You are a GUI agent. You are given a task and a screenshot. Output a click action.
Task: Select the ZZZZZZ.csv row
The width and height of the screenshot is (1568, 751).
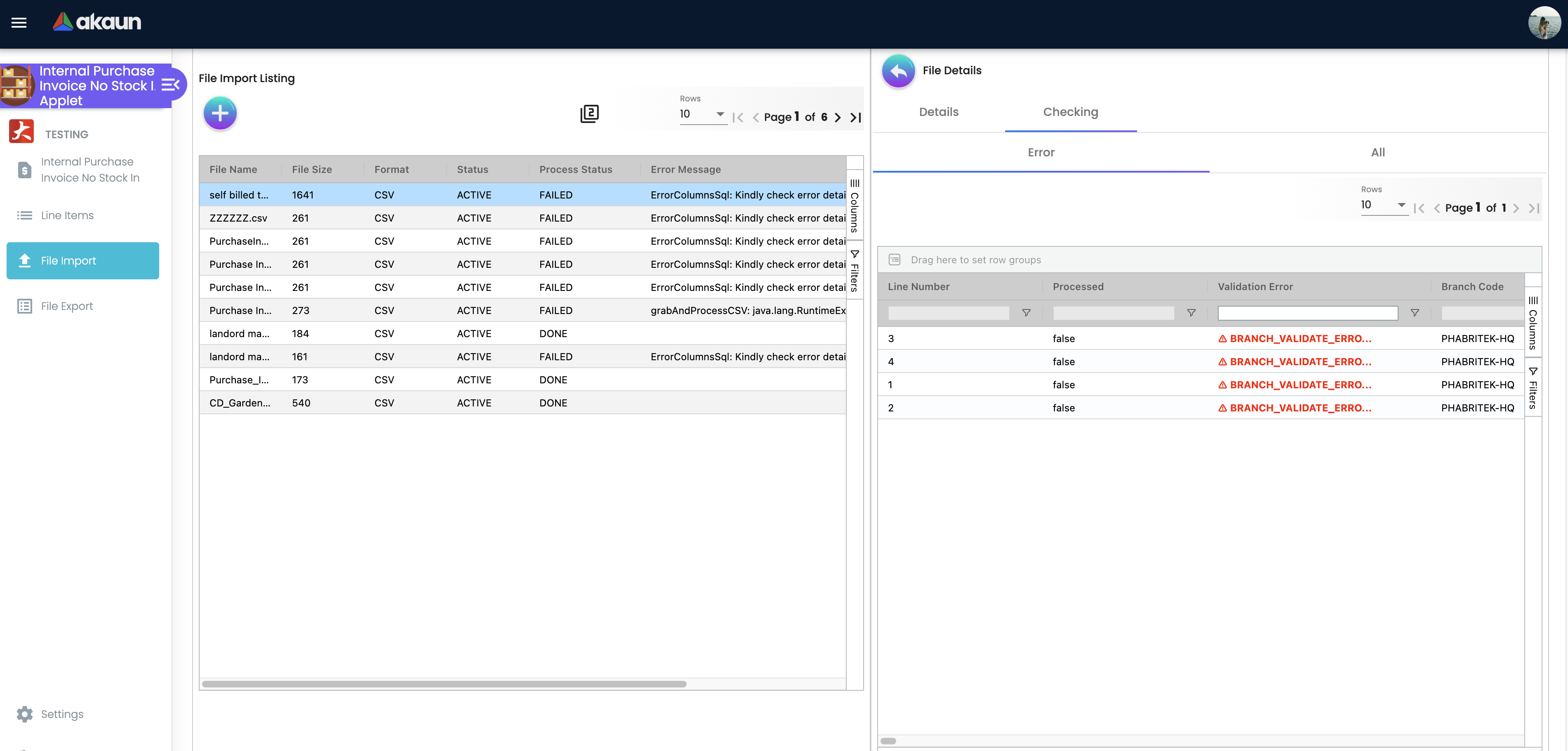522,218
